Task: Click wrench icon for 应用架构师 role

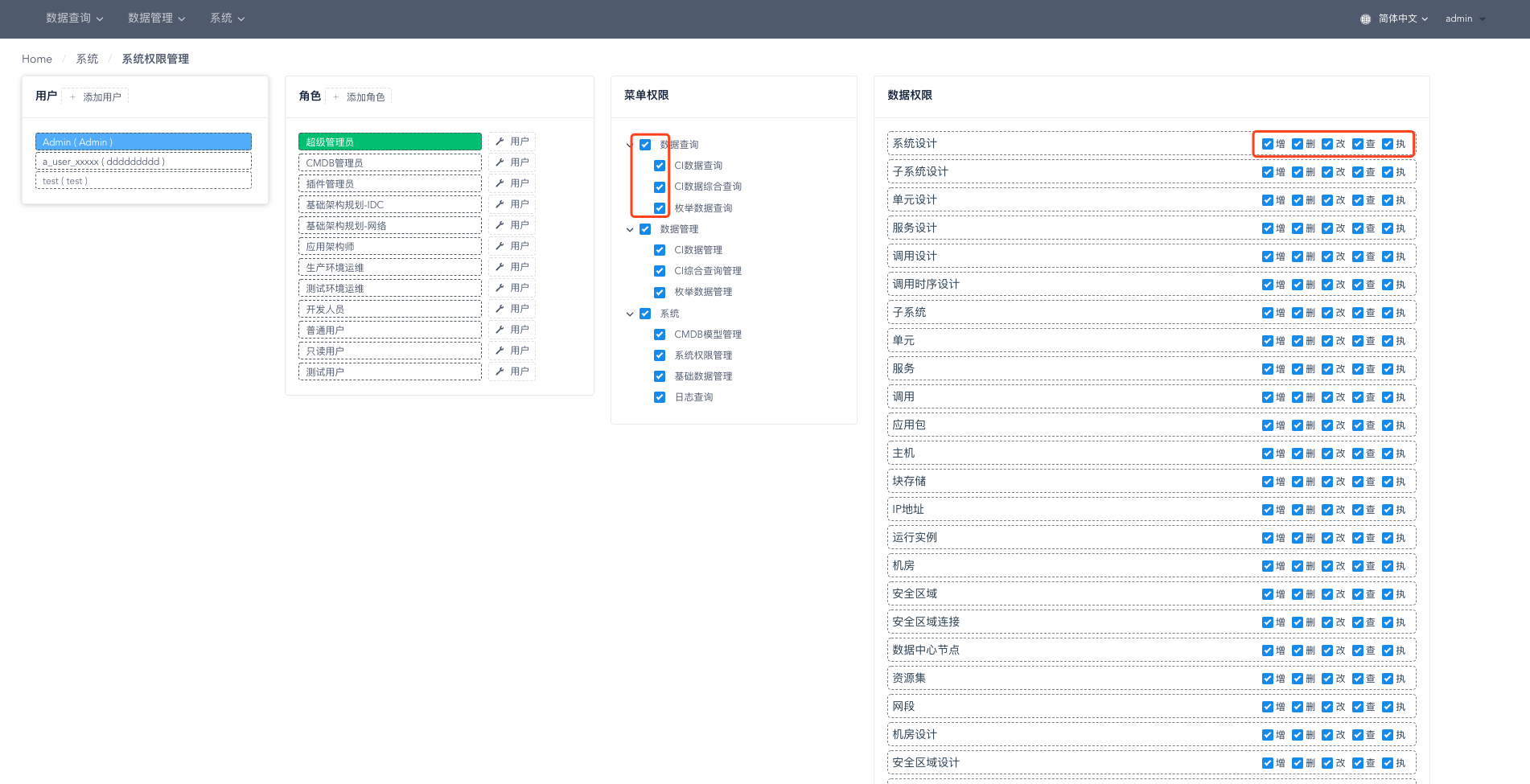Action: [x=500, y=246]
